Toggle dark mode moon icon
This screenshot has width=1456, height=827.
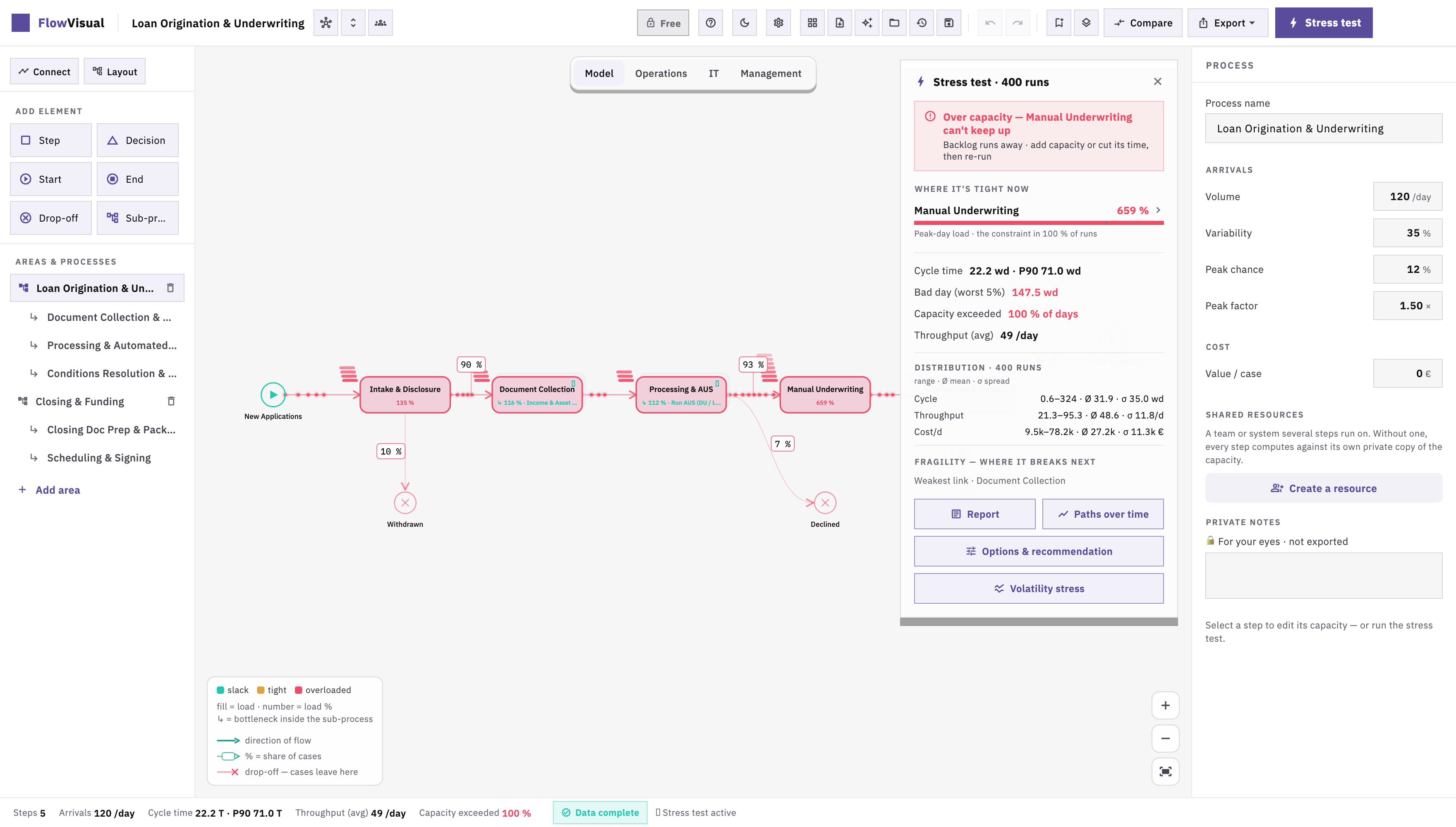point(744,23)
